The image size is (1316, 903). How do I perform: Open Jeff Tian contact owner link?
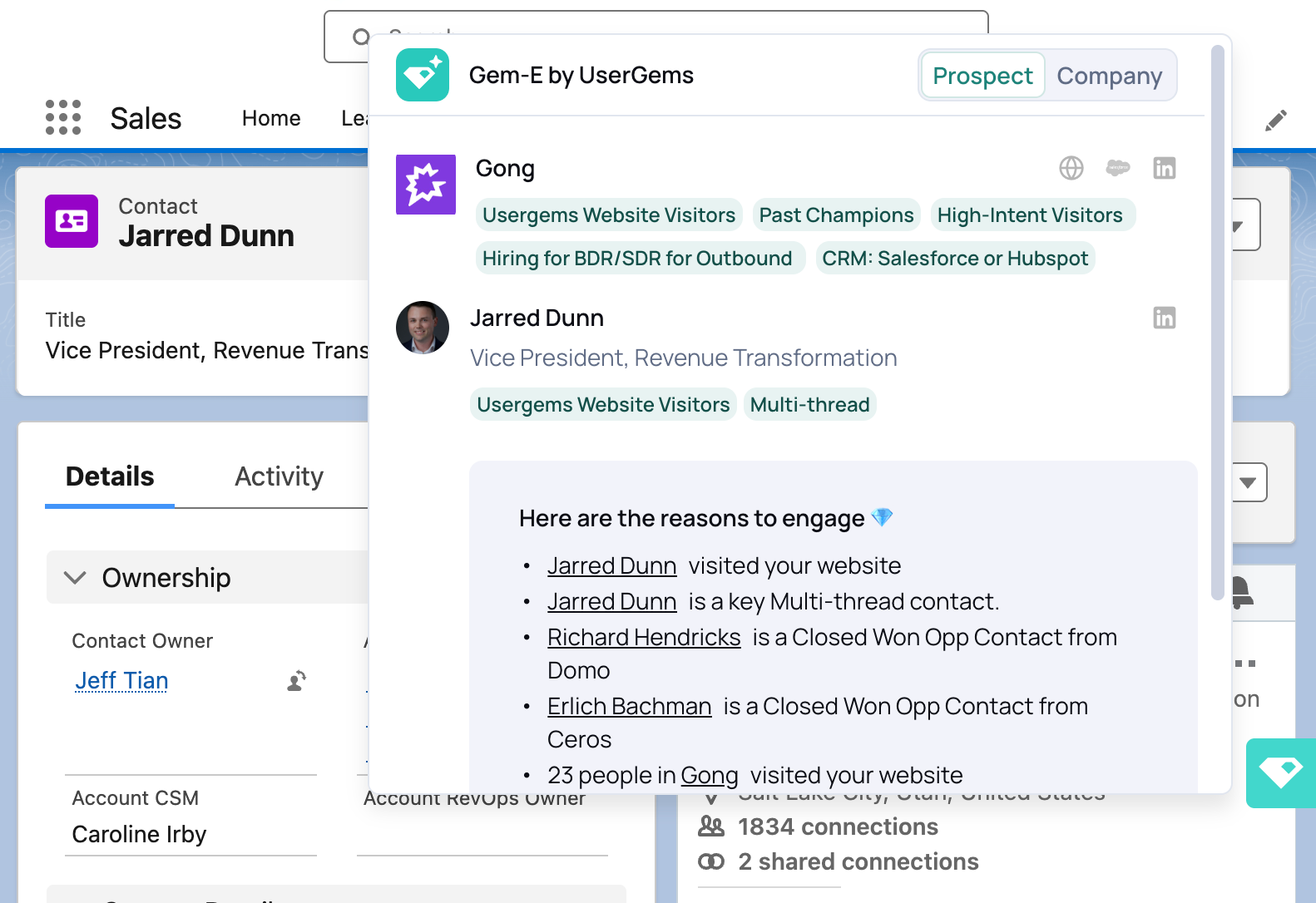point(121,681)
